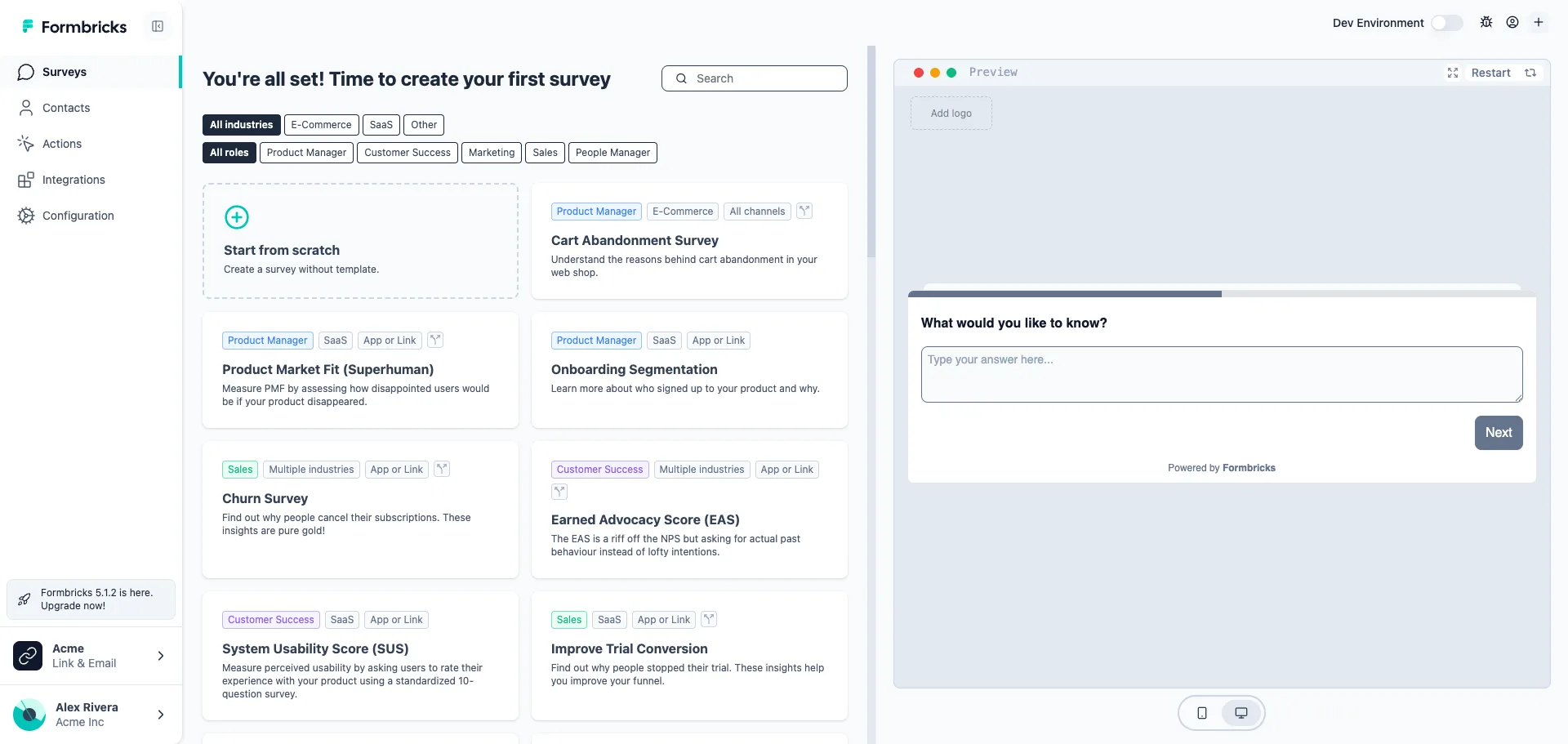The height and width of the screenshot is (744, 1568).
Task: Open the user account icon in header
Action: [1512, 22]
